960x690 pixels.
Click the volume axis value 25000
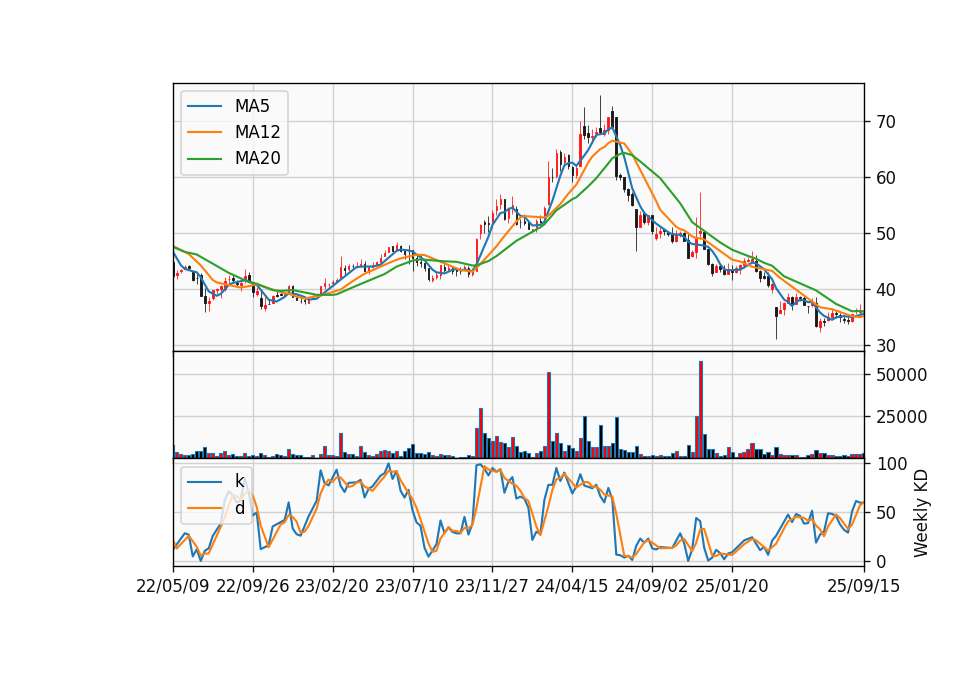[x=901, y=418]
